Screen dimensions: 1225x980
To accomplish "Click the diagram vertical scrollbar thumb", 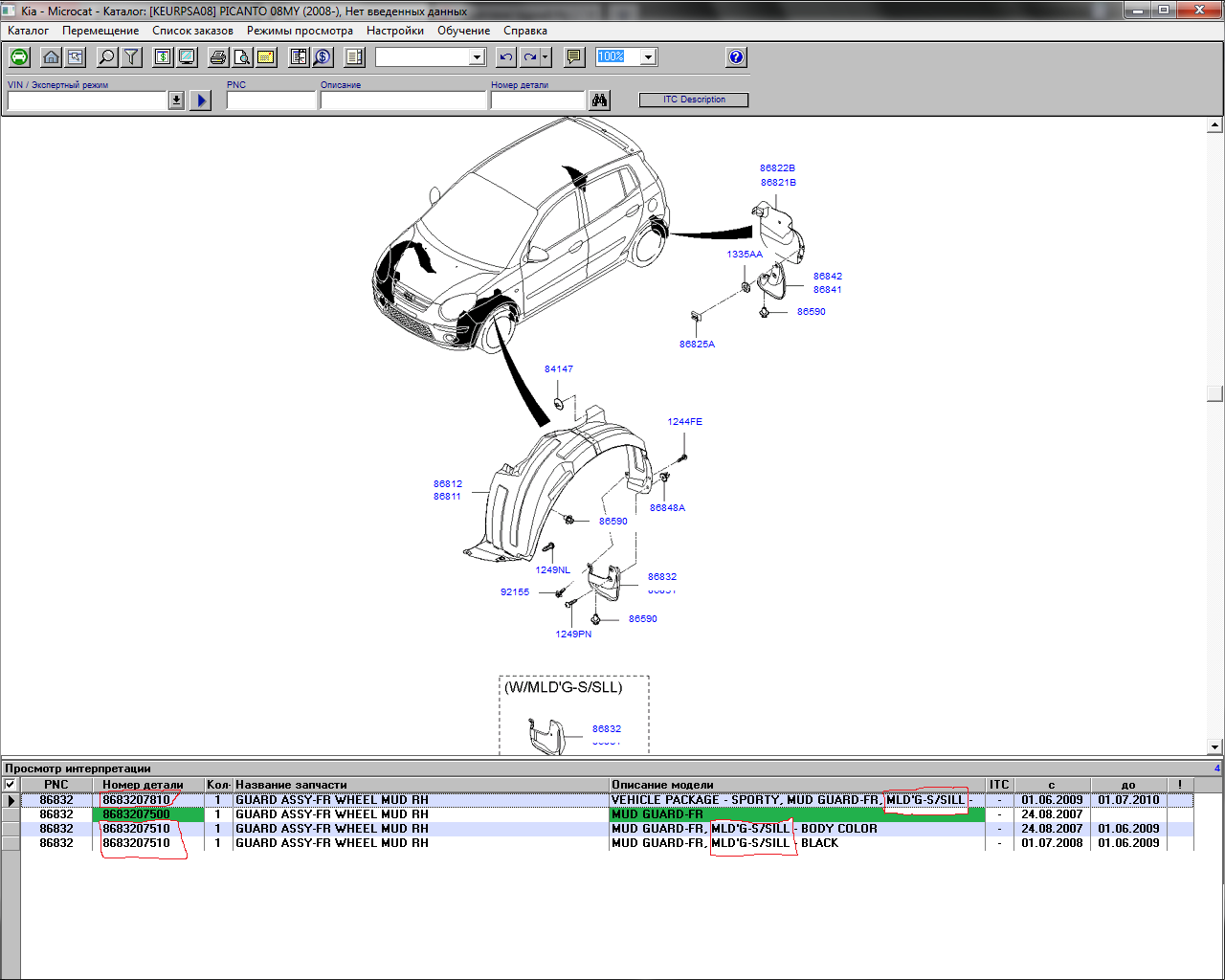I will [x=1215, y=393].
